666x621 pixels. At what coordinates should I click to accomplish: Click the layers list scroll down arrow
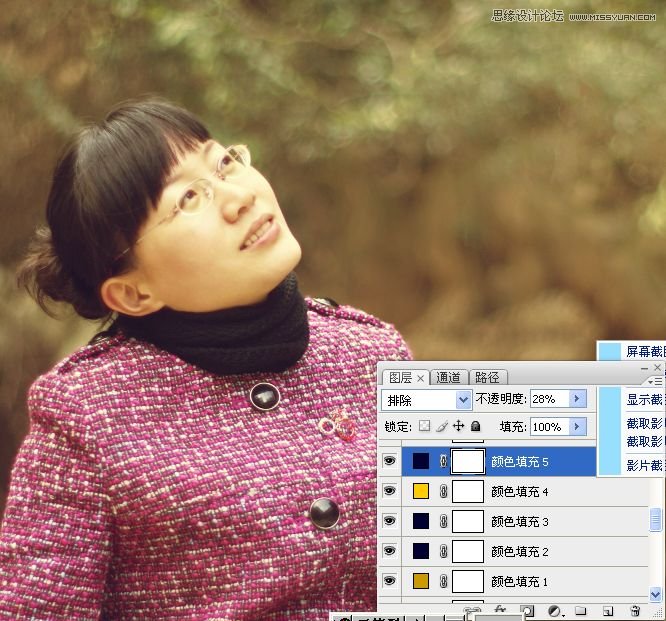(655, 594)
